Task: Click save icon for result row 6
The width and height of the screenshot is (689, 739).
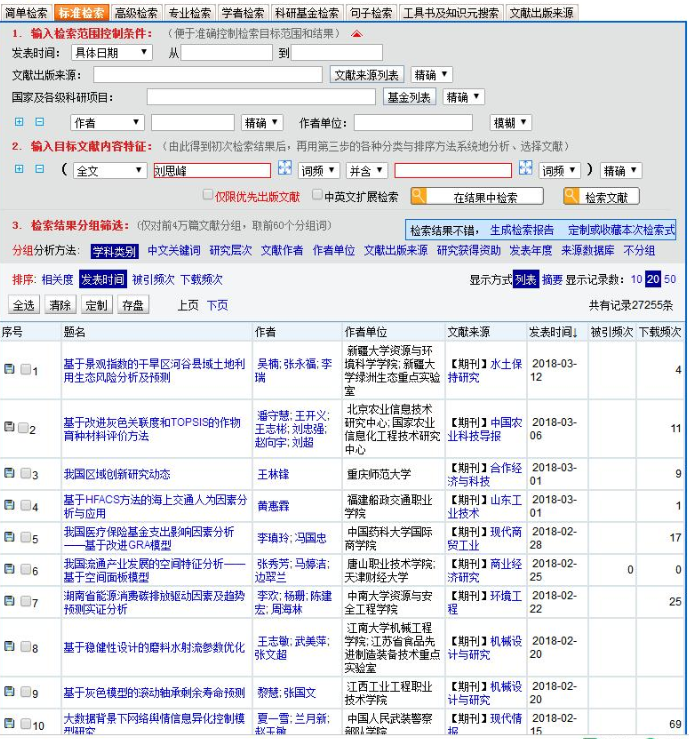Action: [9, 569]
